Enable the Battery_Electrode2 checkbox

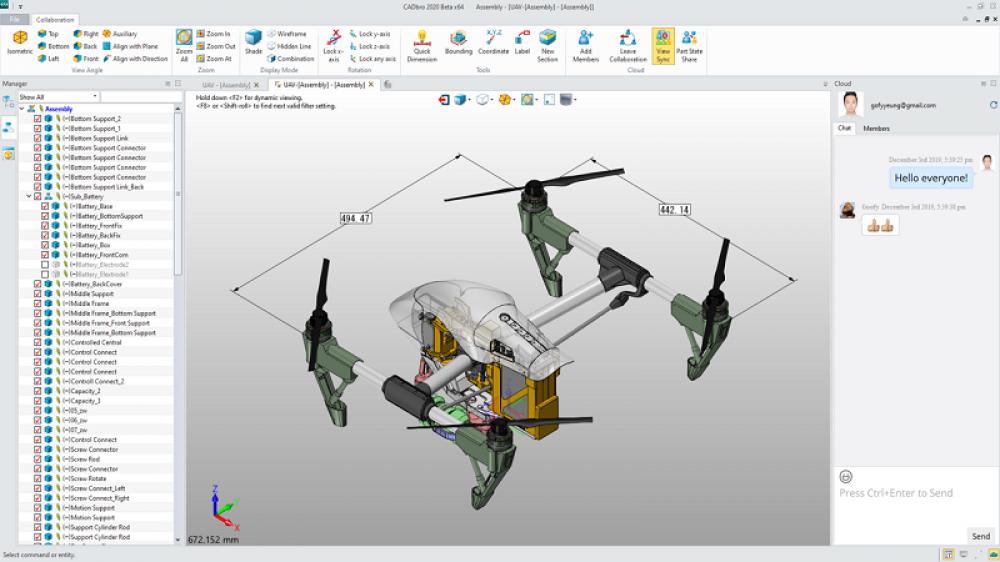pos(45,265)
